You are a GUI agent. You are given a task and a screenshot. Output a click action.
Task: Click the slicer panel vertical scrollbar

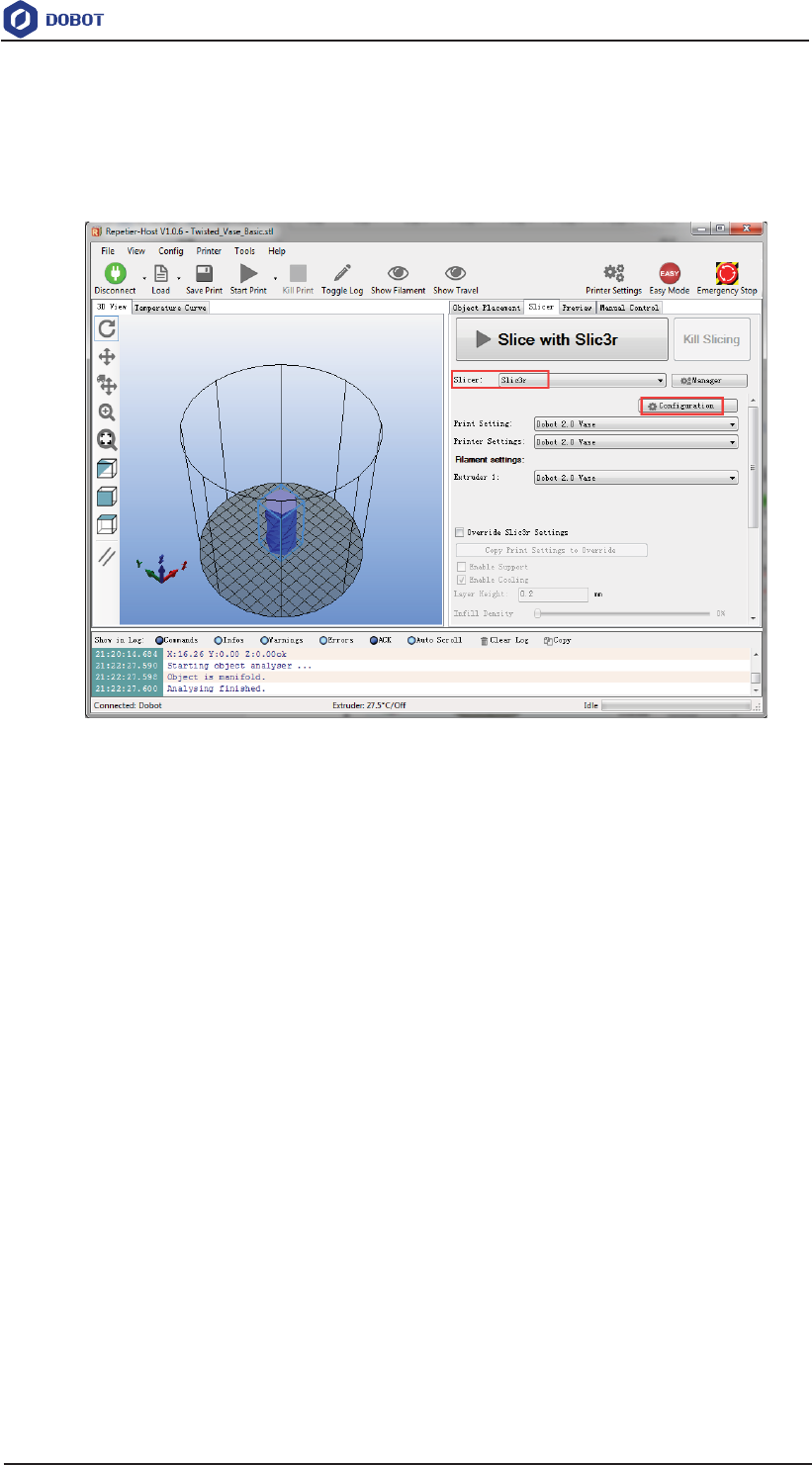(755, 508)
